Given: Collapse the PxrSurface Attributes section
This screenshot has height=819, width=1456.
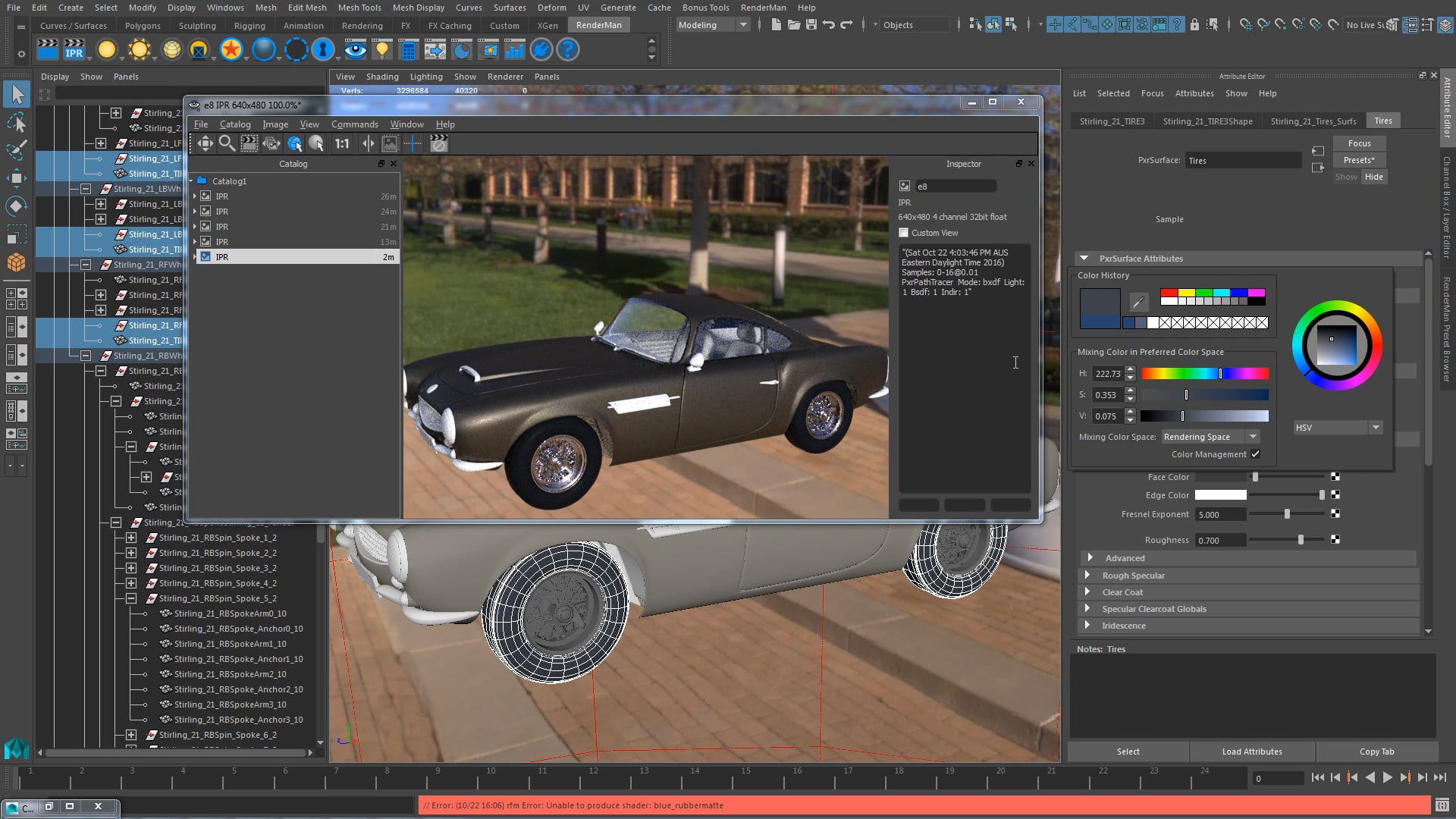Looking at the screenshot, I should click(x=1084, y=259).
